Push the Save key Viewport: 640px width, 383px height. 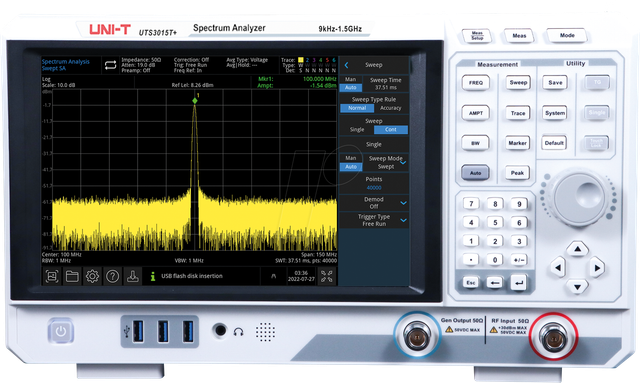(x=555, y=82)
